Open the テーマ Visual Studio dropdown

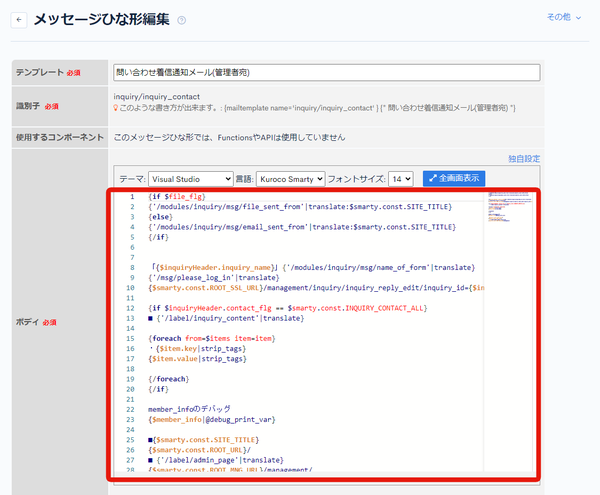191,179
